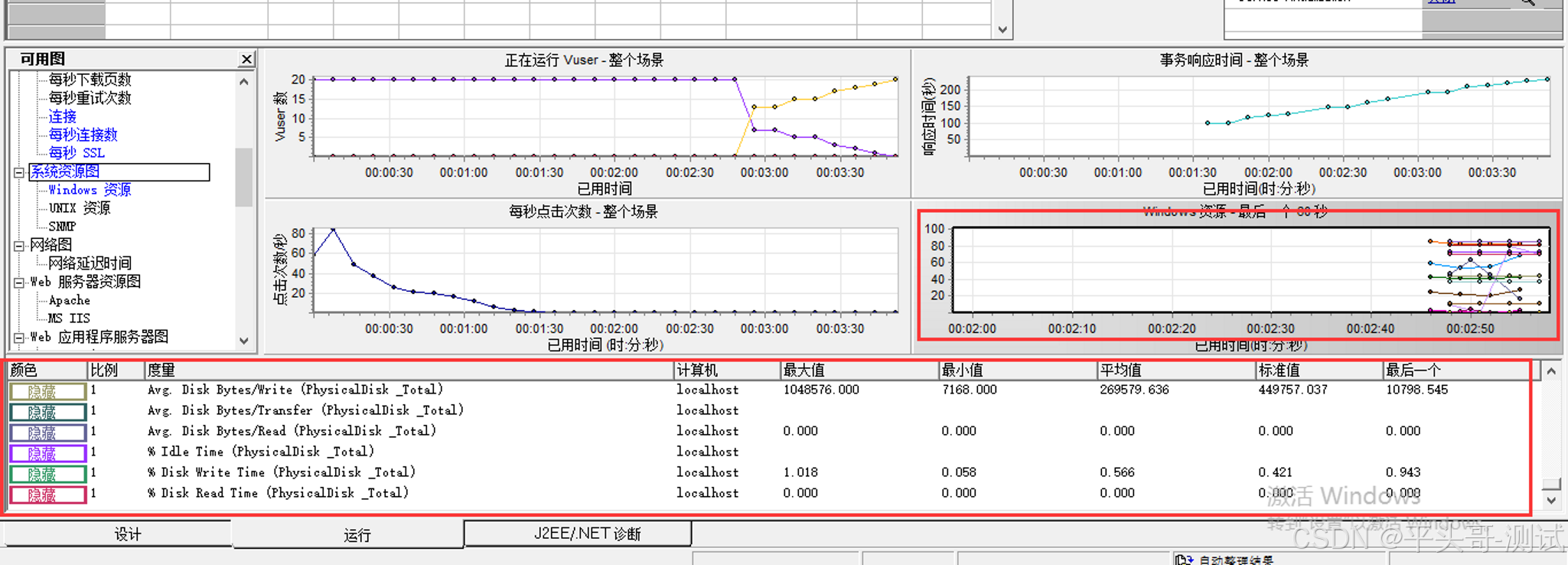
Task: Select the UNIX 资源 graph item
Action: (80, 208)
